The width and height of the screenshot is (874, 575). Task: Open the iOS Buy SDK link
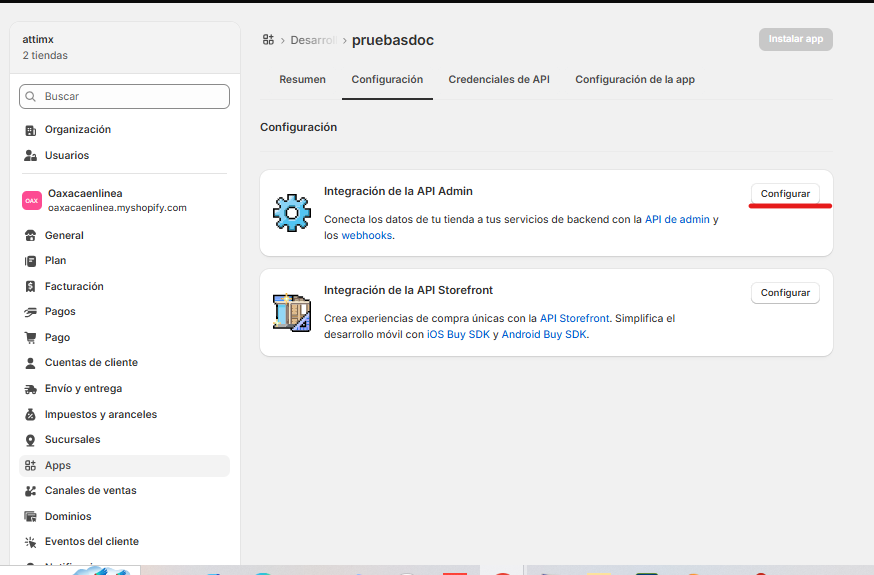[x=458, y=335]
